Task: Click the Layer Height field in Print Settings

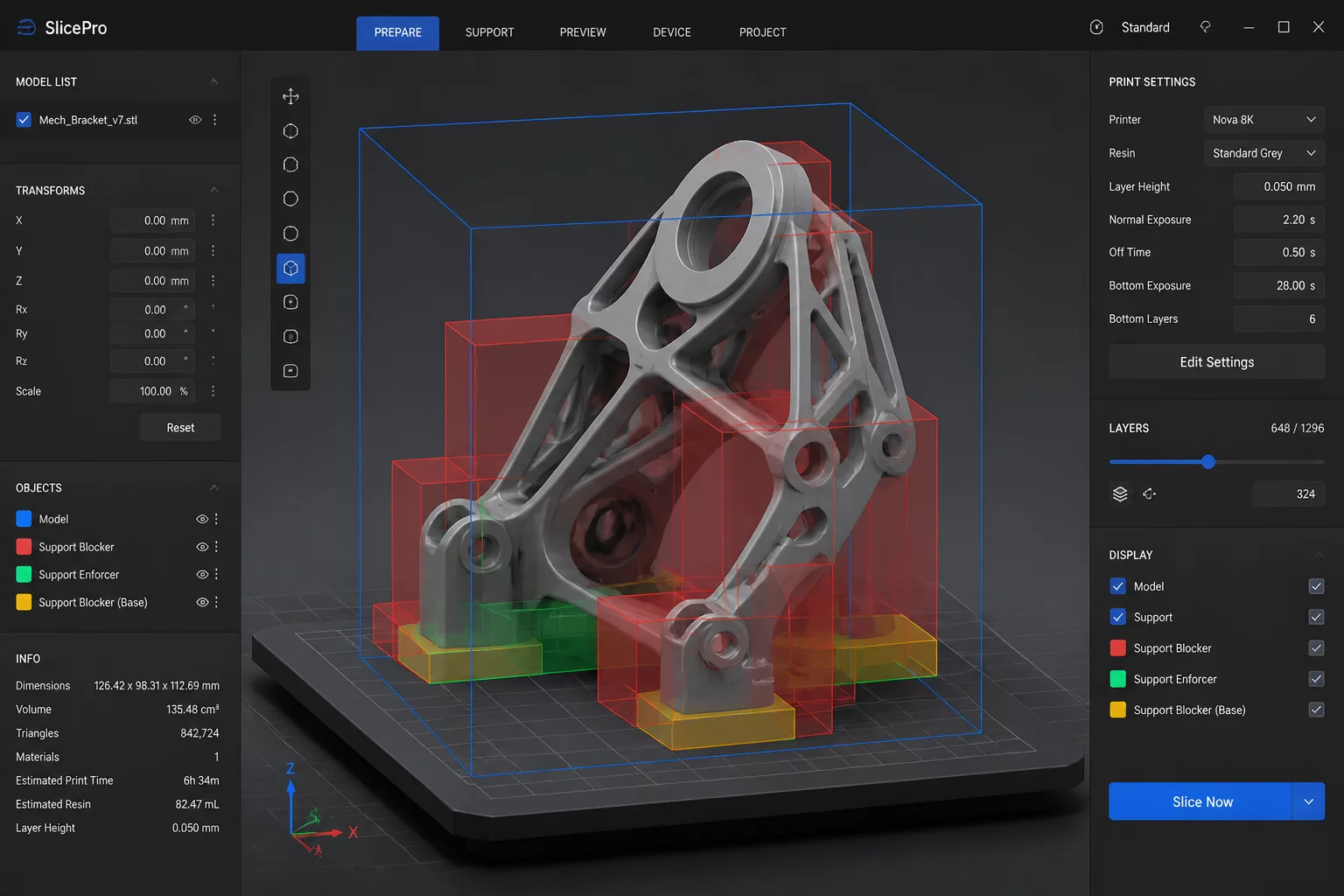Action: [1278, 186]
